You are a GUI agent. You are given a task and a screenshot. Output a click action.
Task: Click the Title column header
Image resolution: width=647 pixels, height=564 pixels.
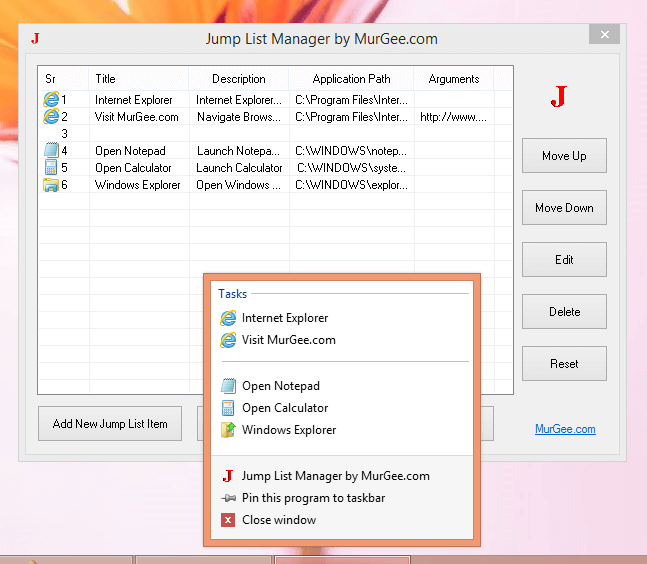(x=139, y=79)
